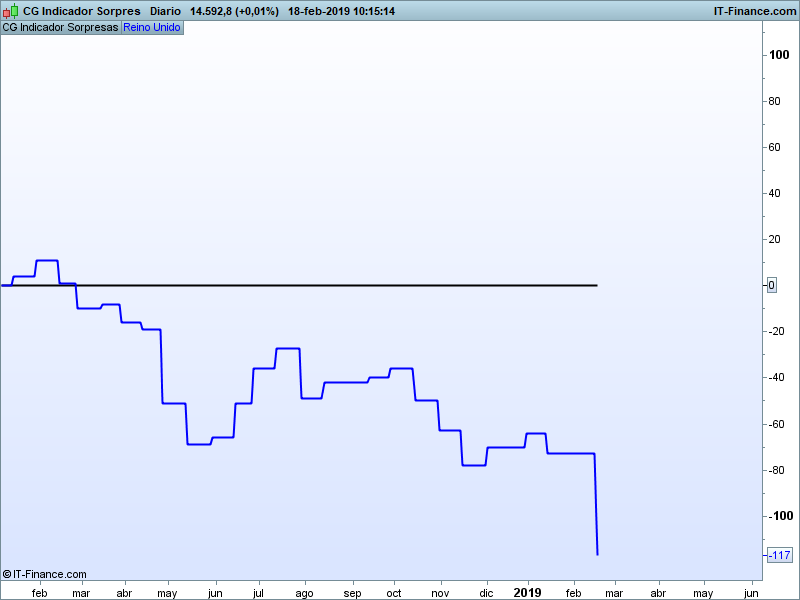Click the 0 level marker on the scale
The image size is (800, 600).
pyautogui.click(x=771, y=285)
